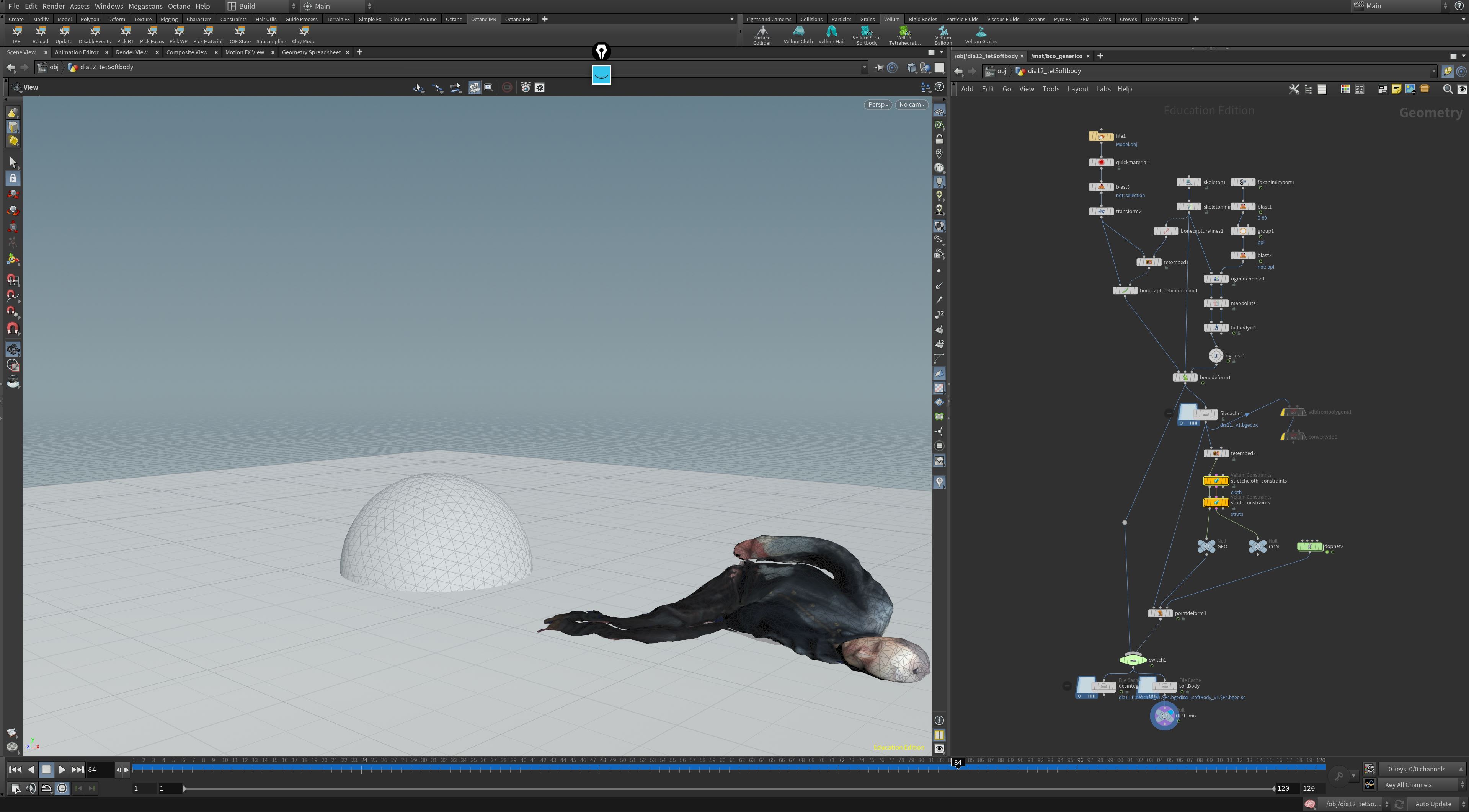1469x812 pixels.
Task: Toggle the real time playback clock button
Action: 62,788
